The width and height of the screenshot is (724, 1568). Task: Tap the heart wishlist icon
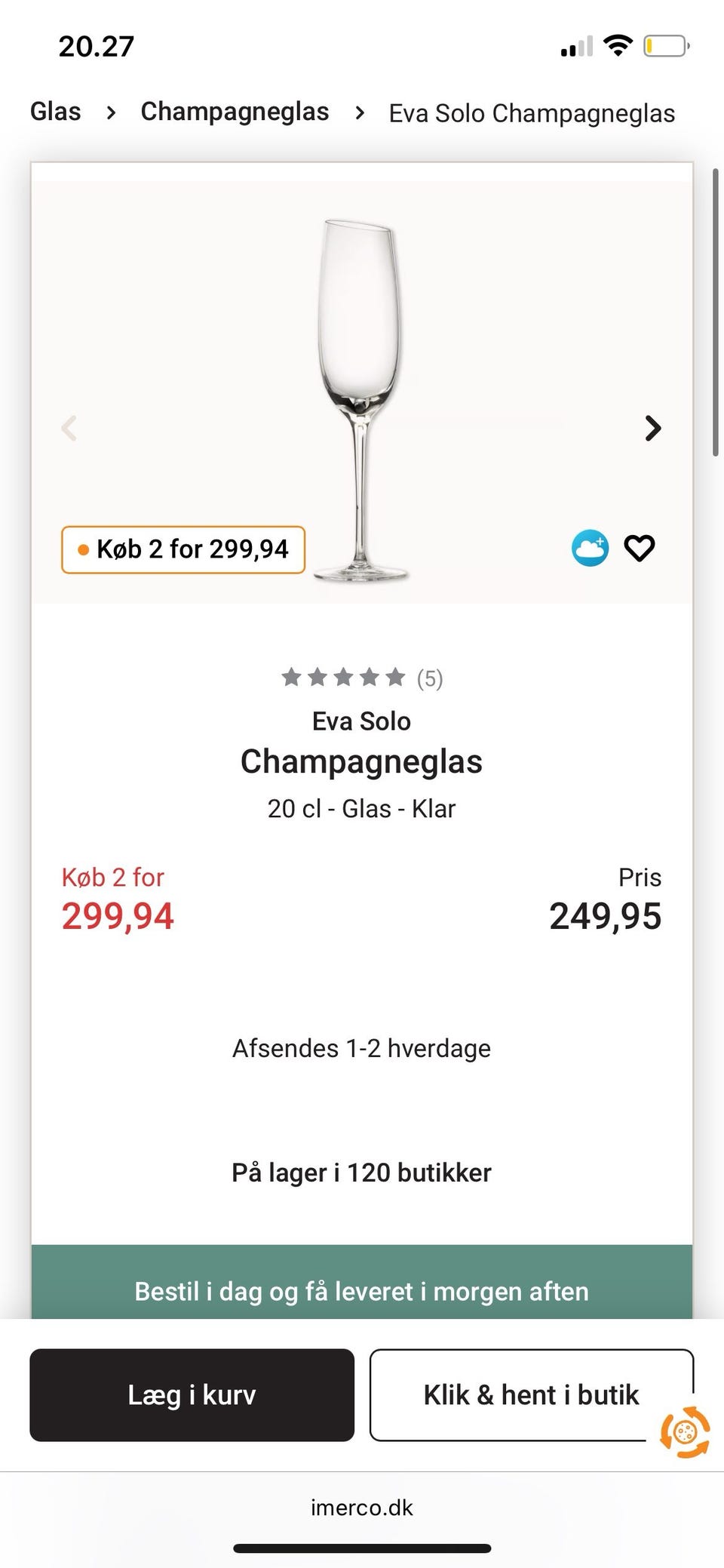639,548
